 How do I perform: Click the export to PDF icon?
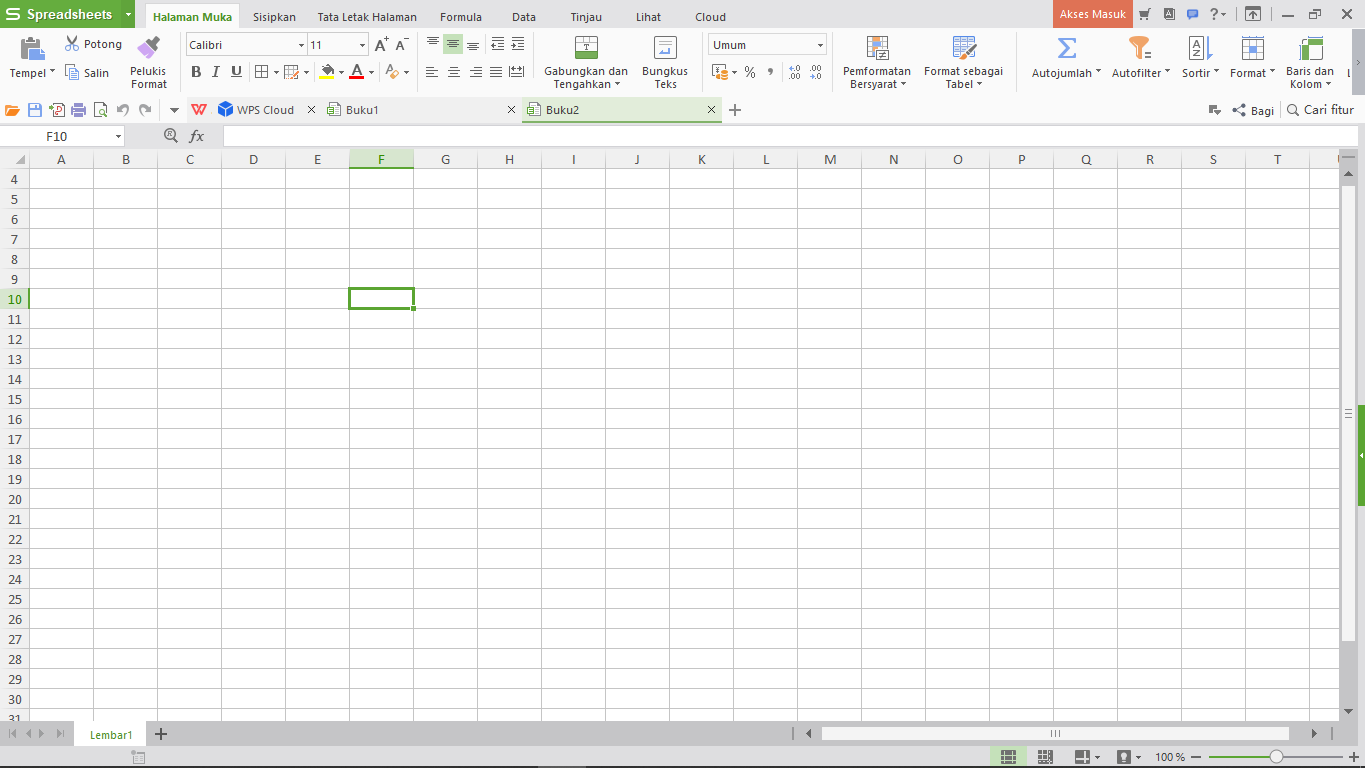pyautogui.click(x=57, y=110)
